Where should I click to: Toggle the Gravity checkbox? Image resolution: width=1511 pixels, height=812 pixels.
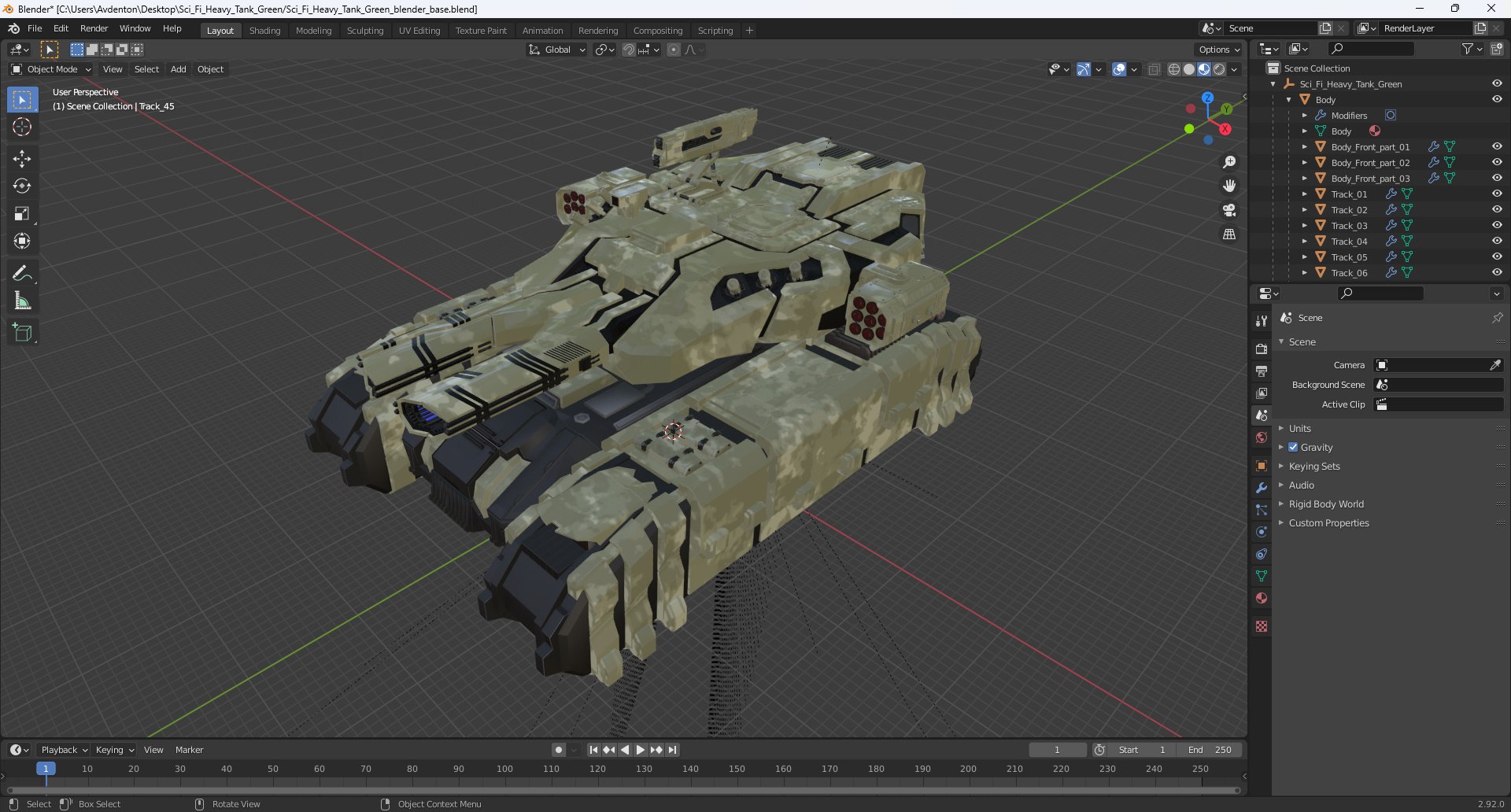[x=1293, y=447]
